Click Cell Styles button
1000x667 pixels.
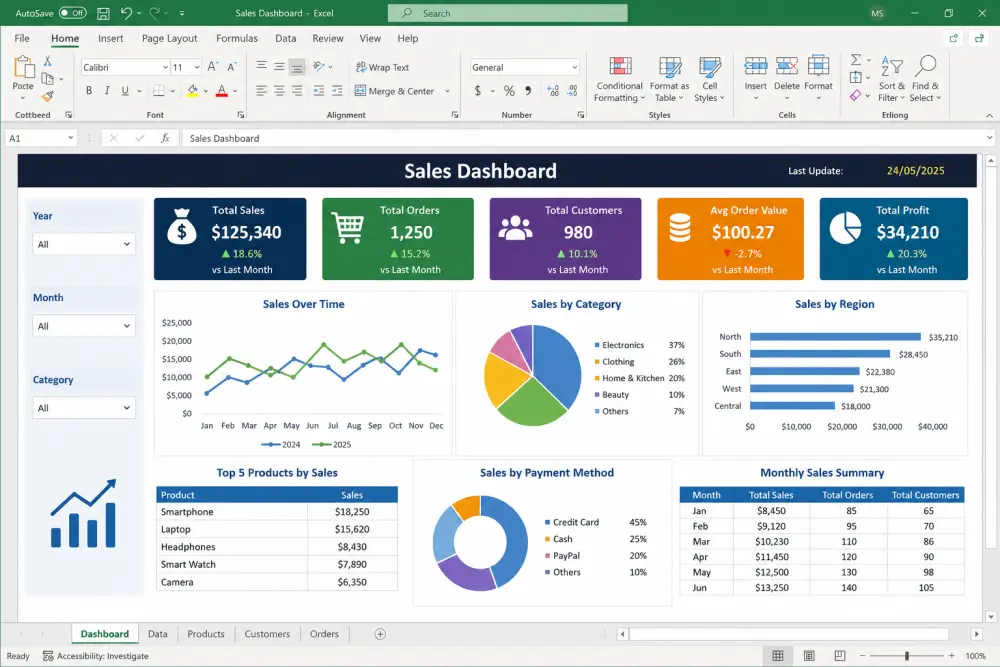709,79
